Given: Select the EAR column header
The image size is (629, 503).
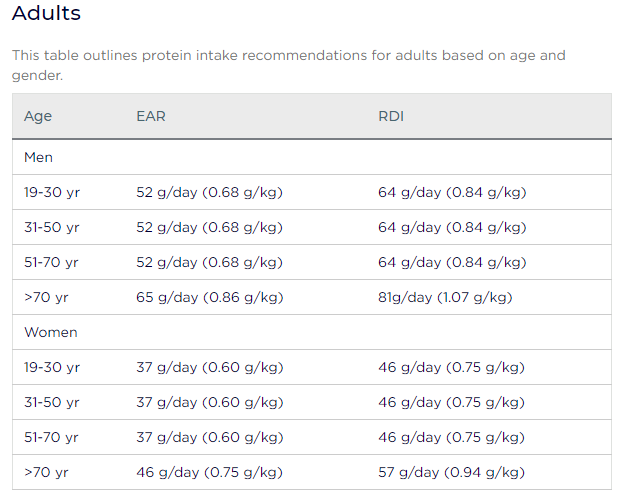Looking at the screenshot, I should click(x=151, y=116).
